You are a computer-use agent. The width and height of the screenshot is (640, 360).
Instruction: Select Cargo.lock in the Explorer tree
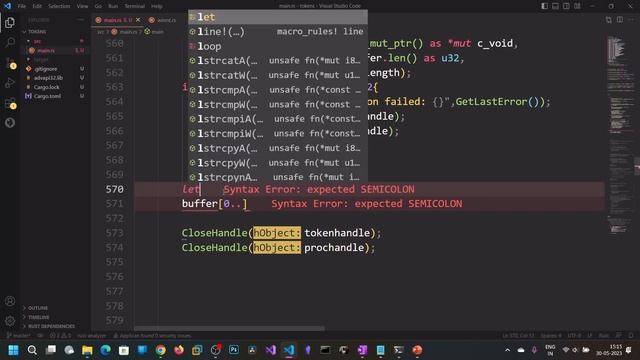point(55,87)
